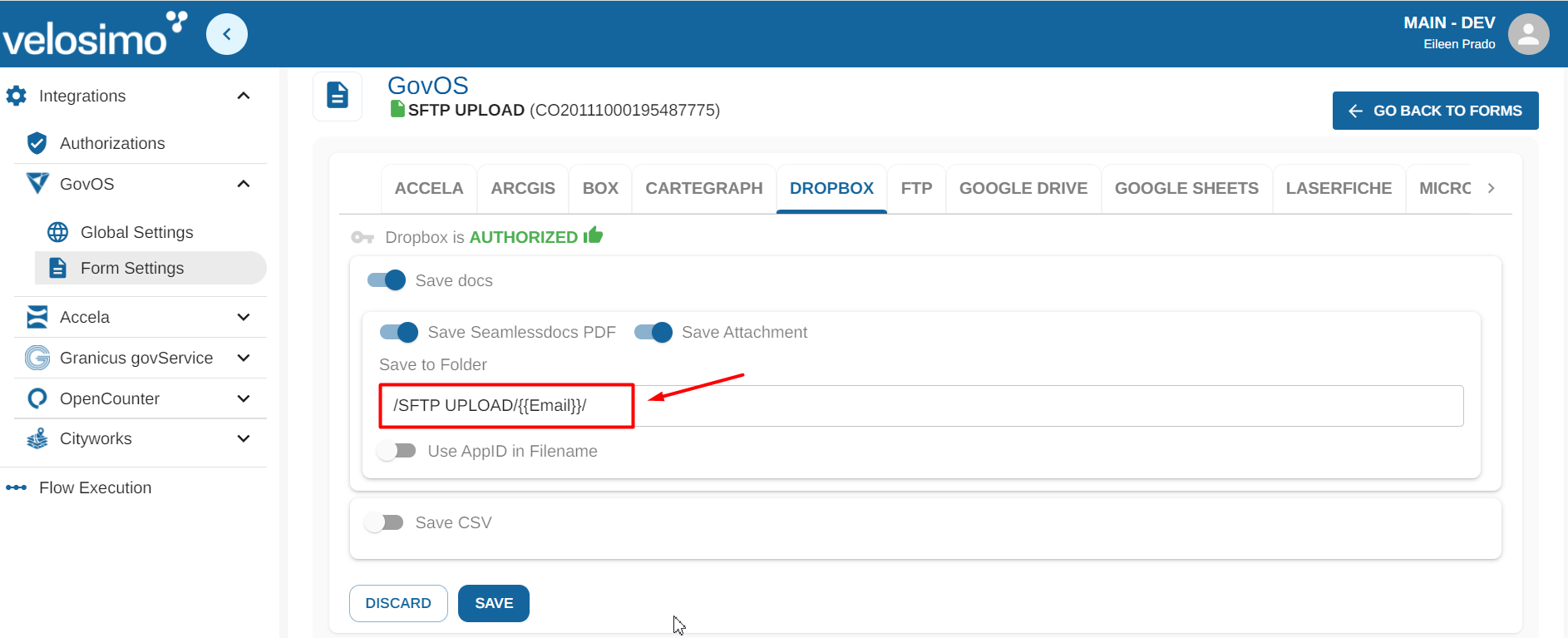Click the form document icon beside GovOS title
Image resolution: width=1568 pixels, height=638 pixels.
338,96
